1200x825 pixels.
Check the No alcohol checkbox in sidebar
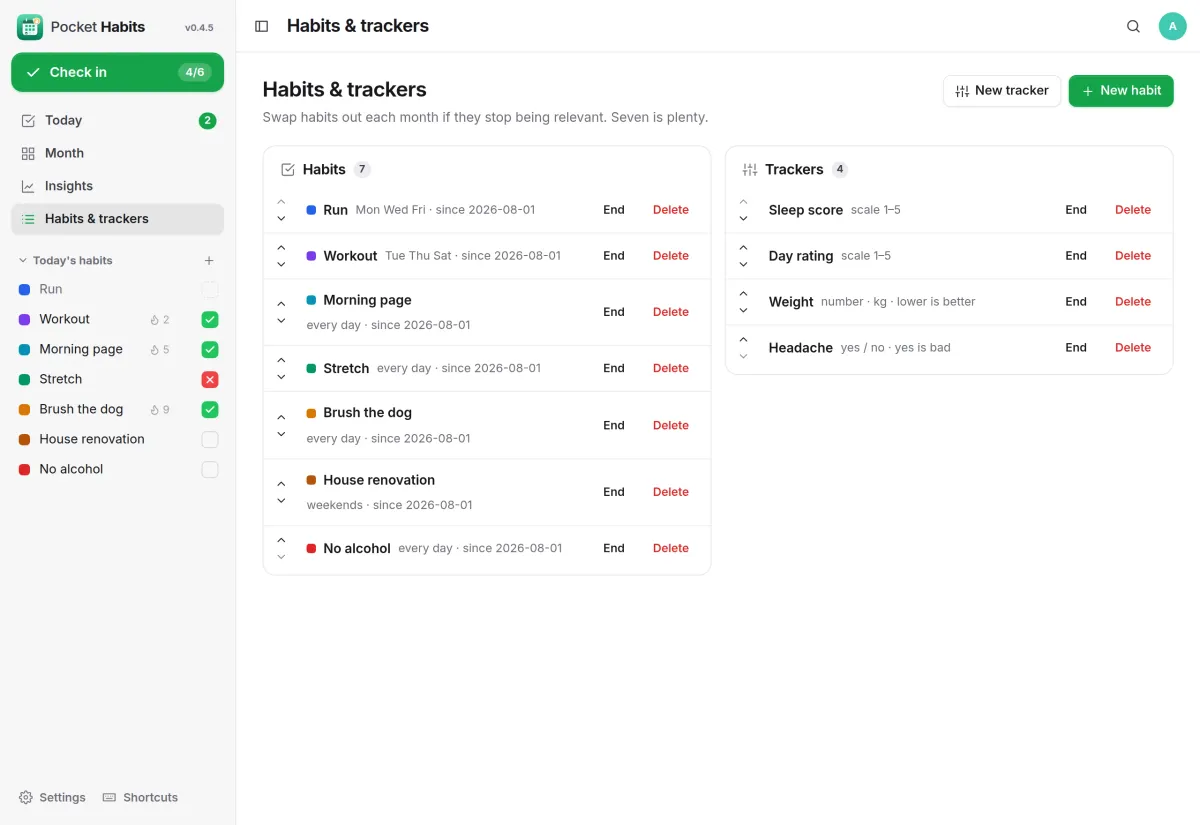210,470
